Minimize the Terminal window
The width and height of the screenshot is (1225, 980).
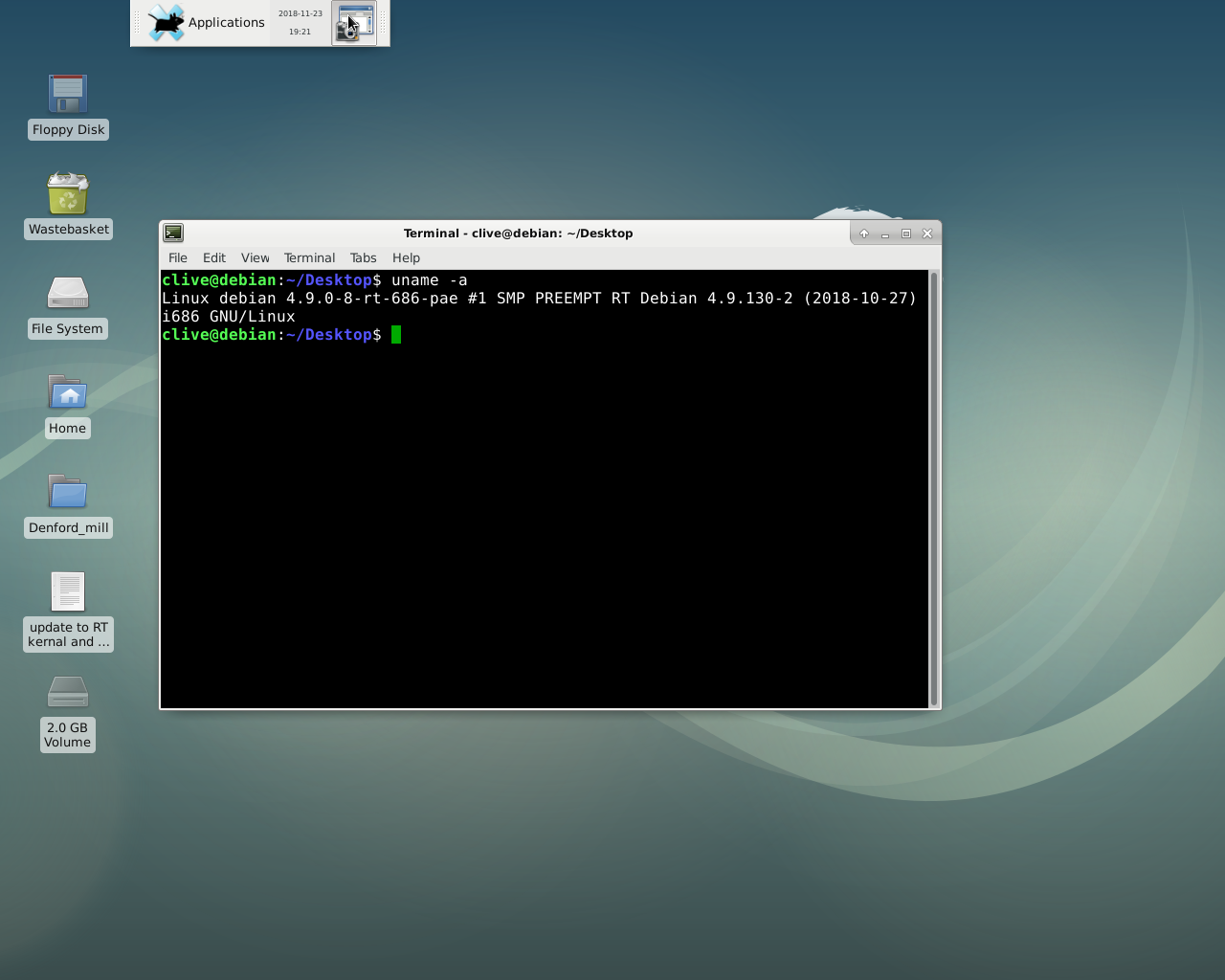click(x=885, y=234)
